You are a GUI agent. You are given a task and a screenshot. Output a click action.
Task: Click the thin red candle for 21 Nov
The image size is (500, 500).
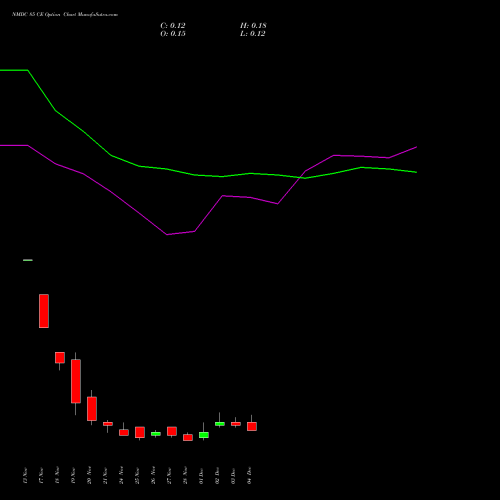108,424
